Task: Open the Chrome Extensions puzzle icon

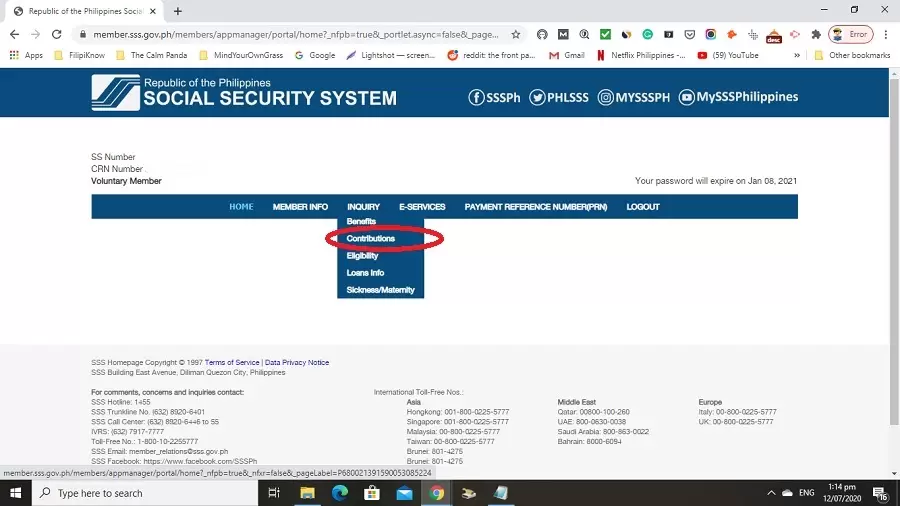Action: click(x=816, y=34)
